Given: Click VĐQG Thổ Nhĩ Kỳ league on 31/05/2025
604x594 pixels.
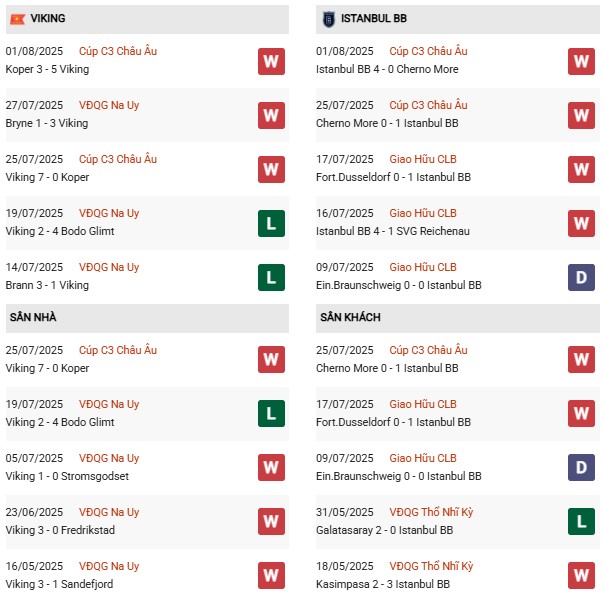Looking at the screenshot, I should (x=431, y=512).
